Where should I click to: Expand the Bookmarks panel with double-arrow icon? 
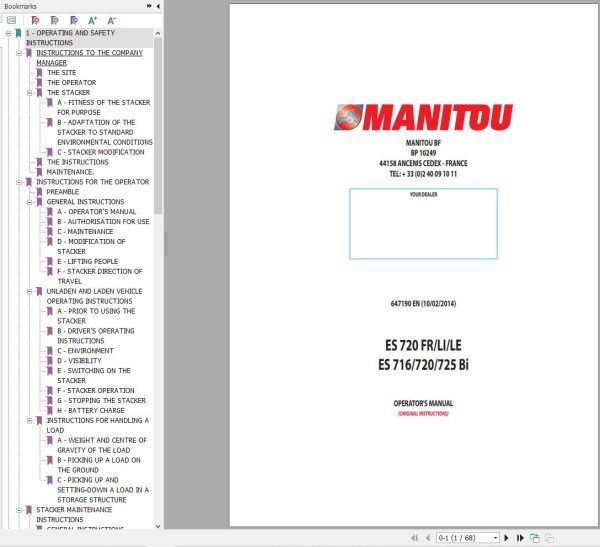pyautogui.click(x=149, y=6)
